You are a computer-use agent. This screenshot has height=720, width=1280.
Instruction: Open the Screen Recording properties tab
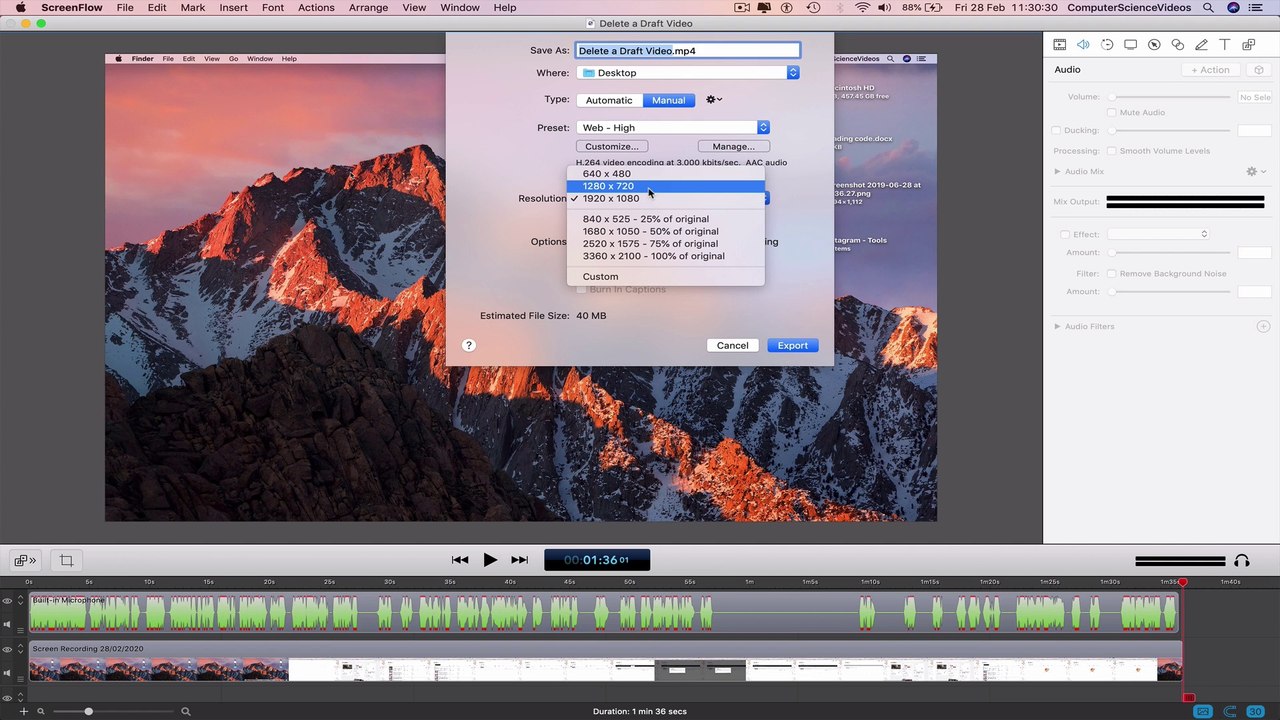pos(1130,45)
